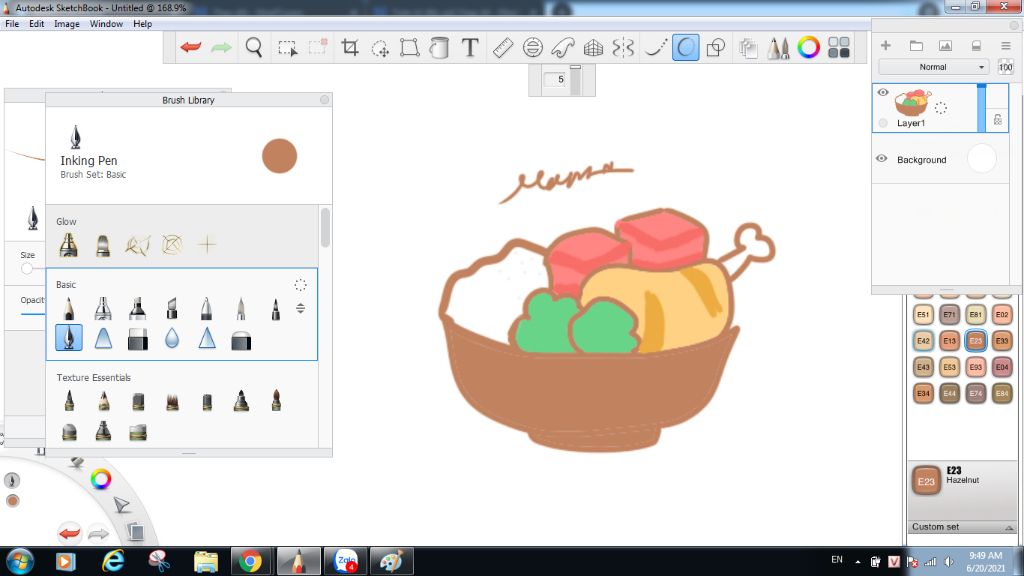The height and width of the screenshot is (576, 1024).
Task: Open the Copic Library swatches icon
Action: (x=839, y=47)
